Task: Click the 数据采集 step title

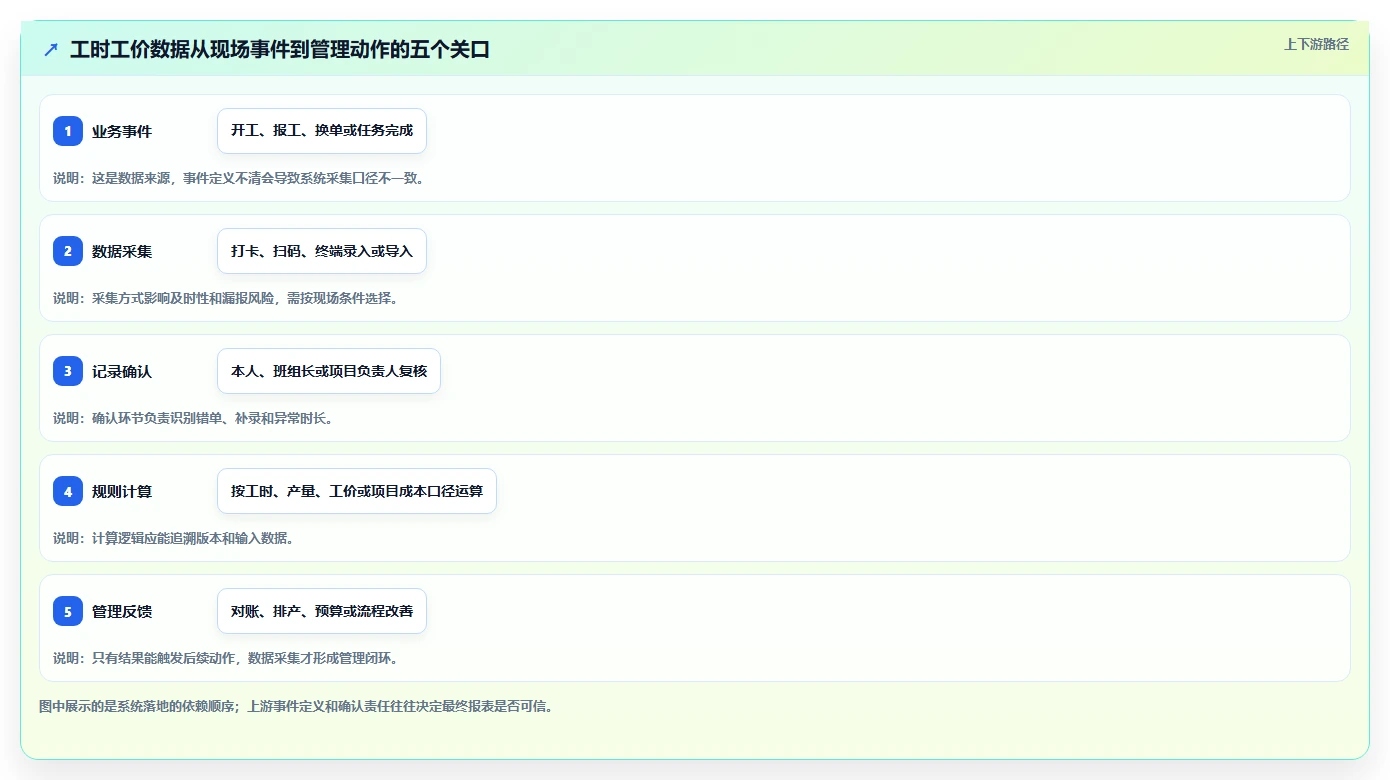Action: [122, 251]
